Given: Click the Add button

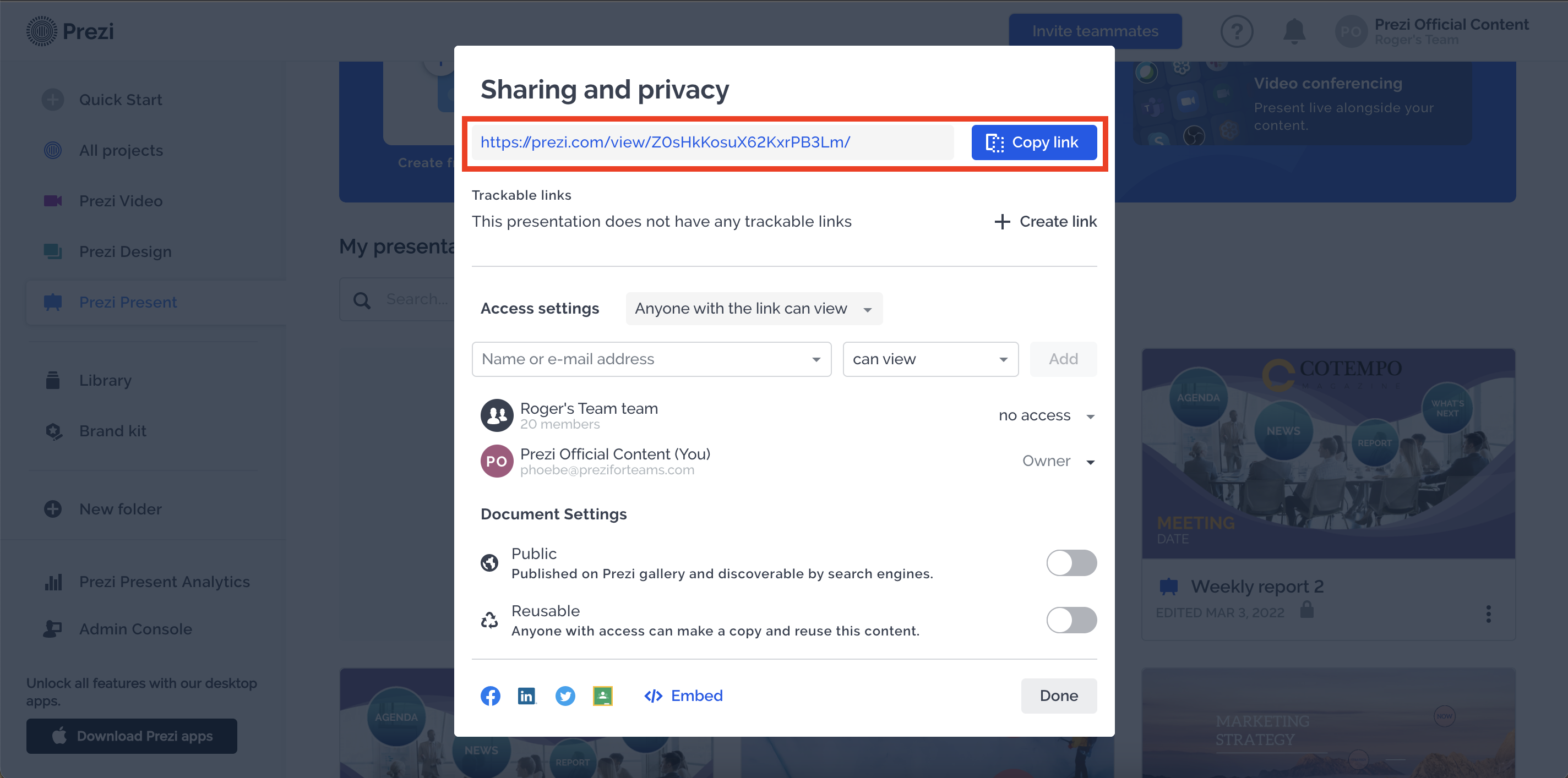Looking at the screenshot, I should 1063,359.
